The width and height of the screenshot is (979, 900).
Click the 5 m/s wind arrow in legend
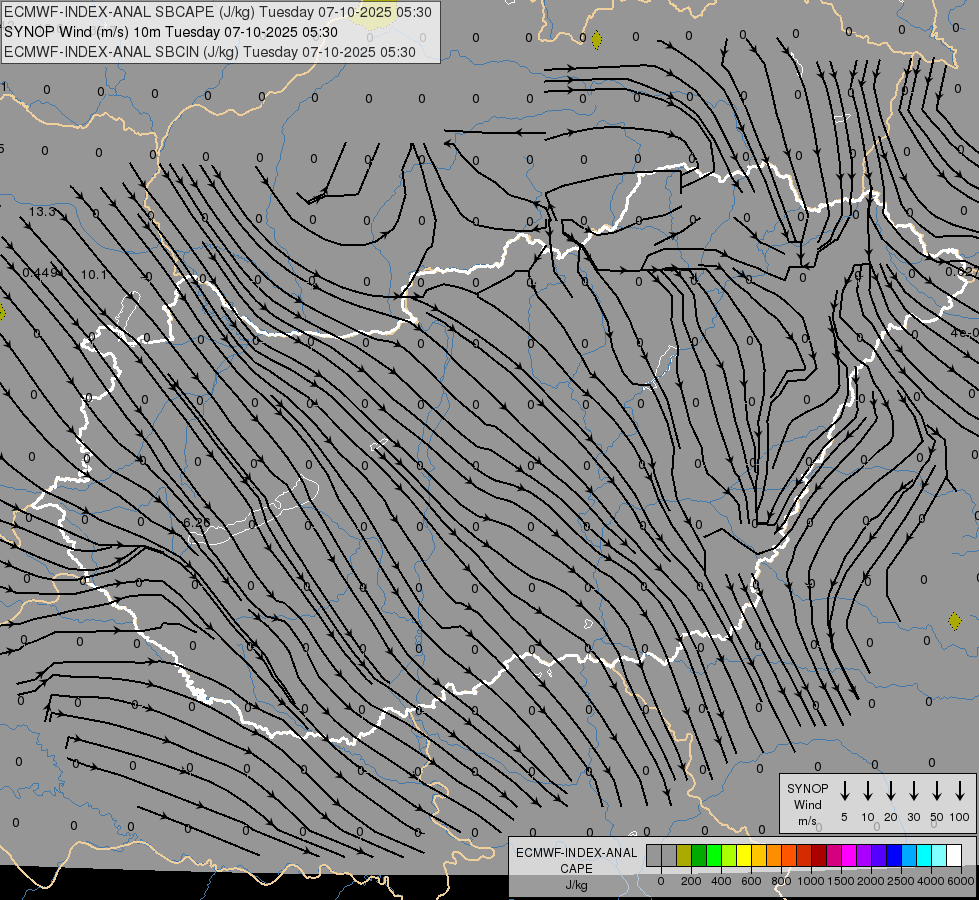845,791
